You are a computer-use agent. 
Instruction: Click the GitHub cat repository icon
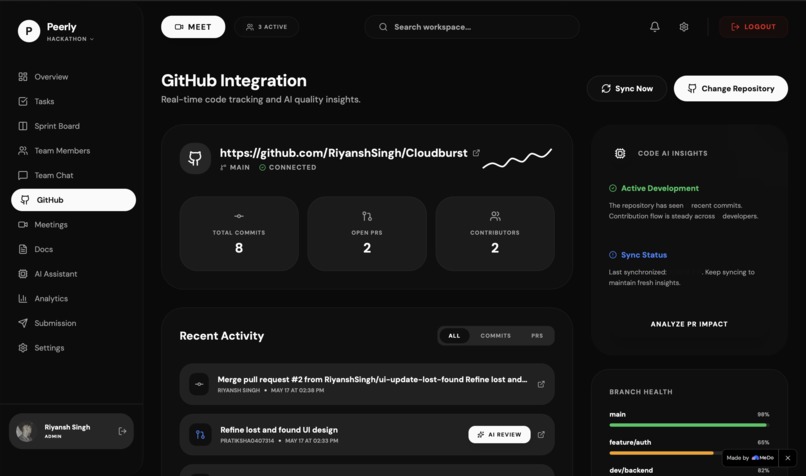click(195, 158)
